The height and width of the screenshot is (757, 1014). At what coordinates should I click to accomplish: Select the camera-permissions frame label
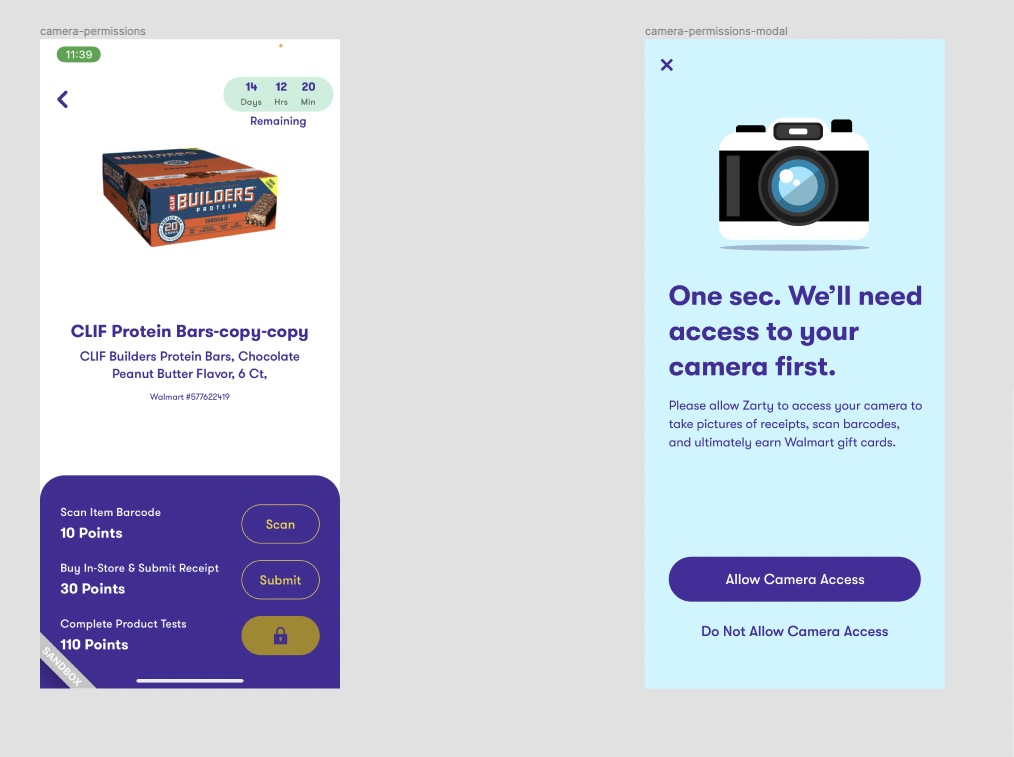(92, 31)
